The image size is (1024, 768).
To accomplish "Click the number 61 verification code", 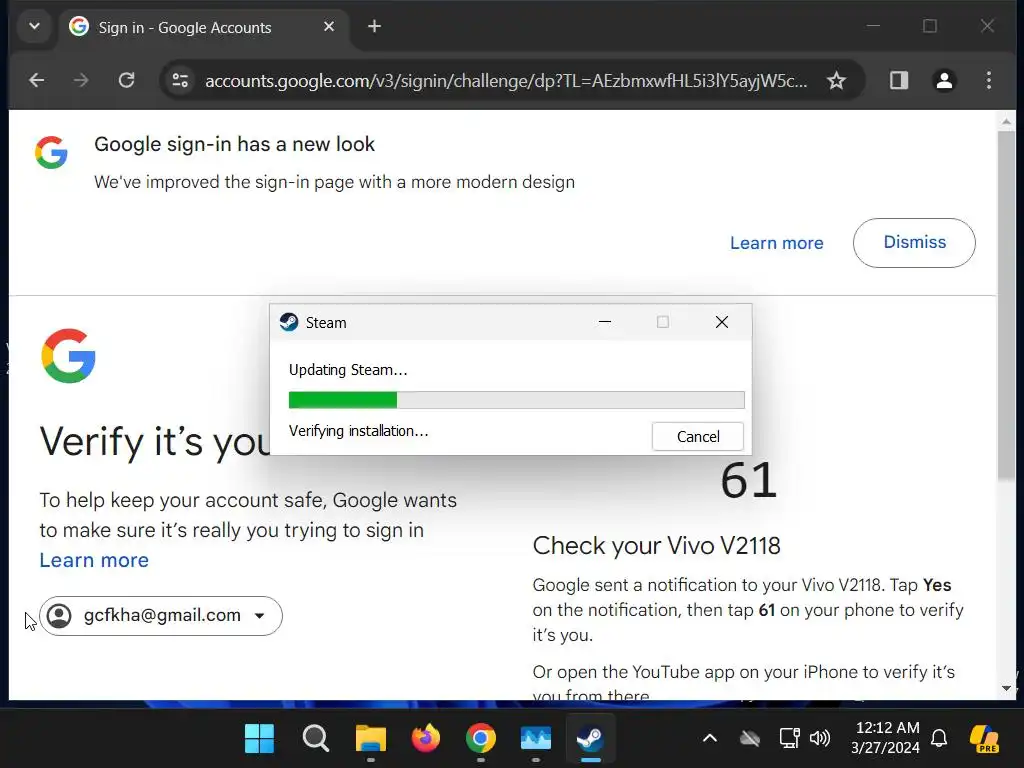I will tap(748, 481).
